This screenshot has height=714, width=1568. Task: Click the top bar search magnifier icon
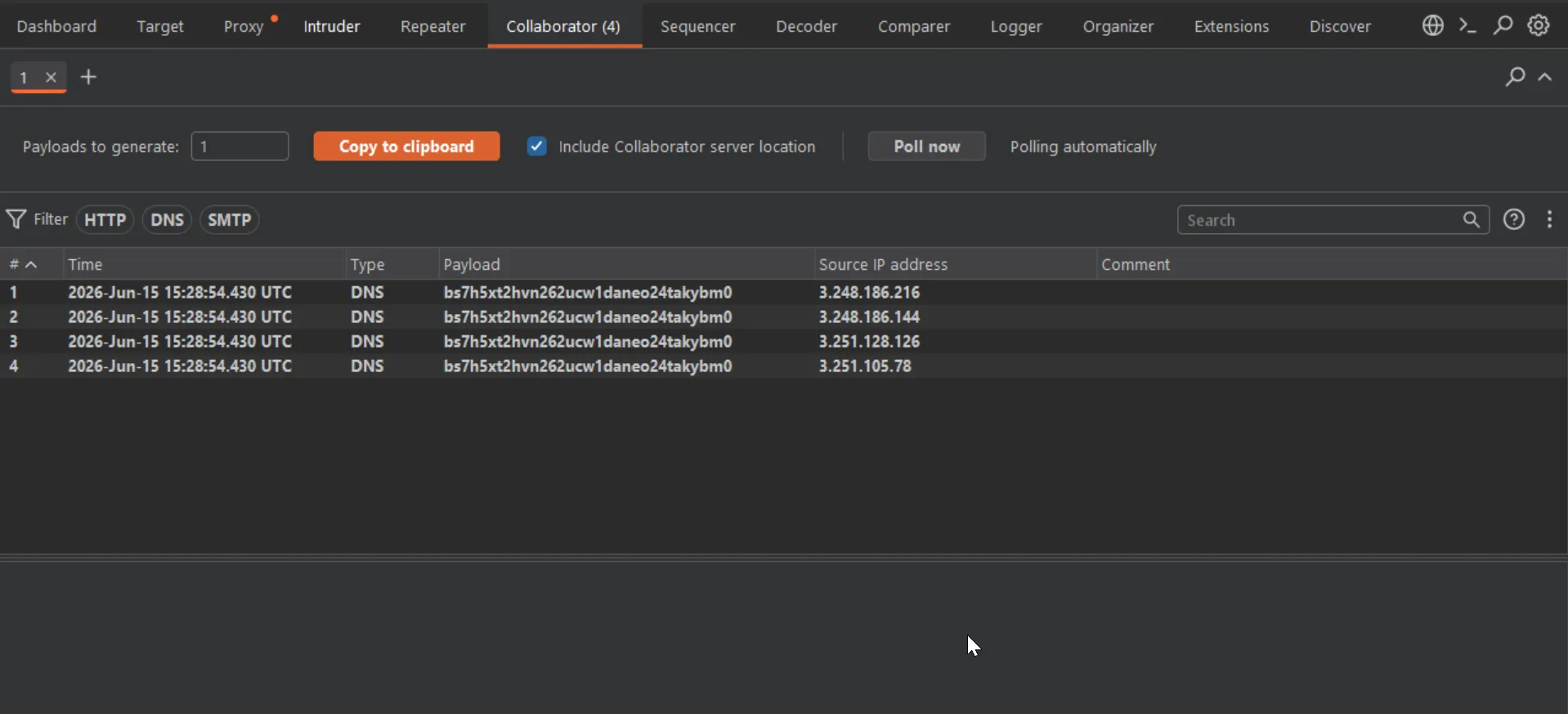[x=1503, y=25]
